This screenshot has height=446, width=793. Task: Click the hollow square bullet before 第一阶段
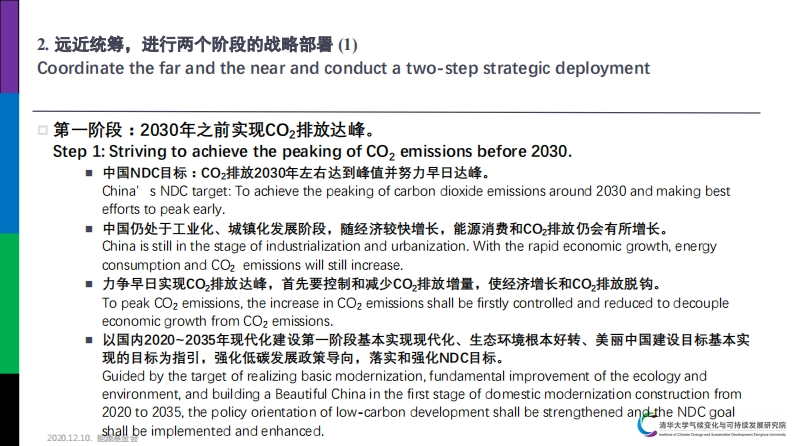(x=43, y=130)
